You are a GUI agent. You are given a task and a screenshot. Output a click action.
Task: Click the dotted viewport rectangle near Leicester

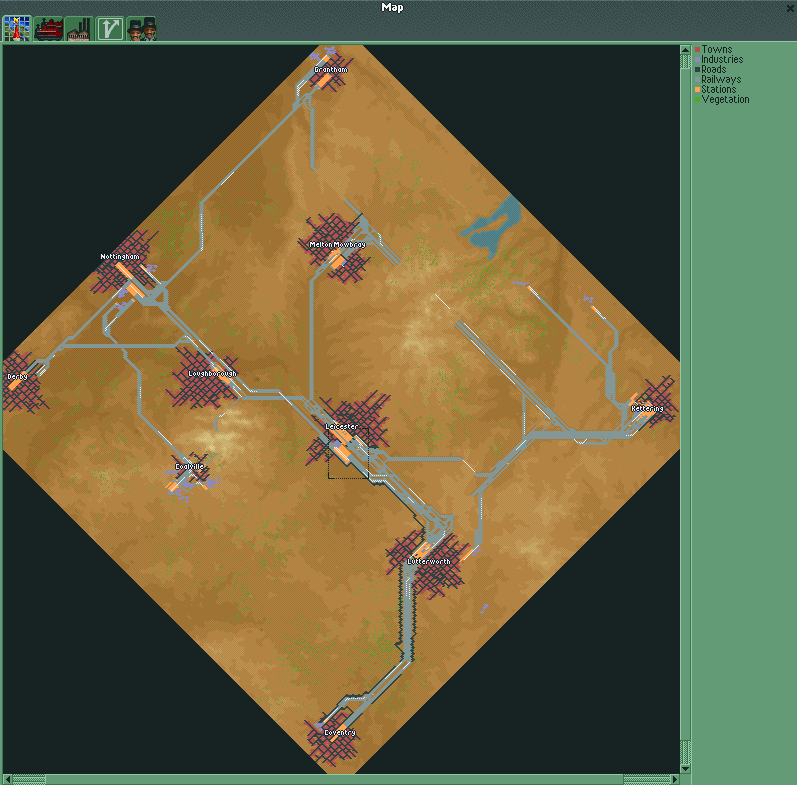pos(348,453)
